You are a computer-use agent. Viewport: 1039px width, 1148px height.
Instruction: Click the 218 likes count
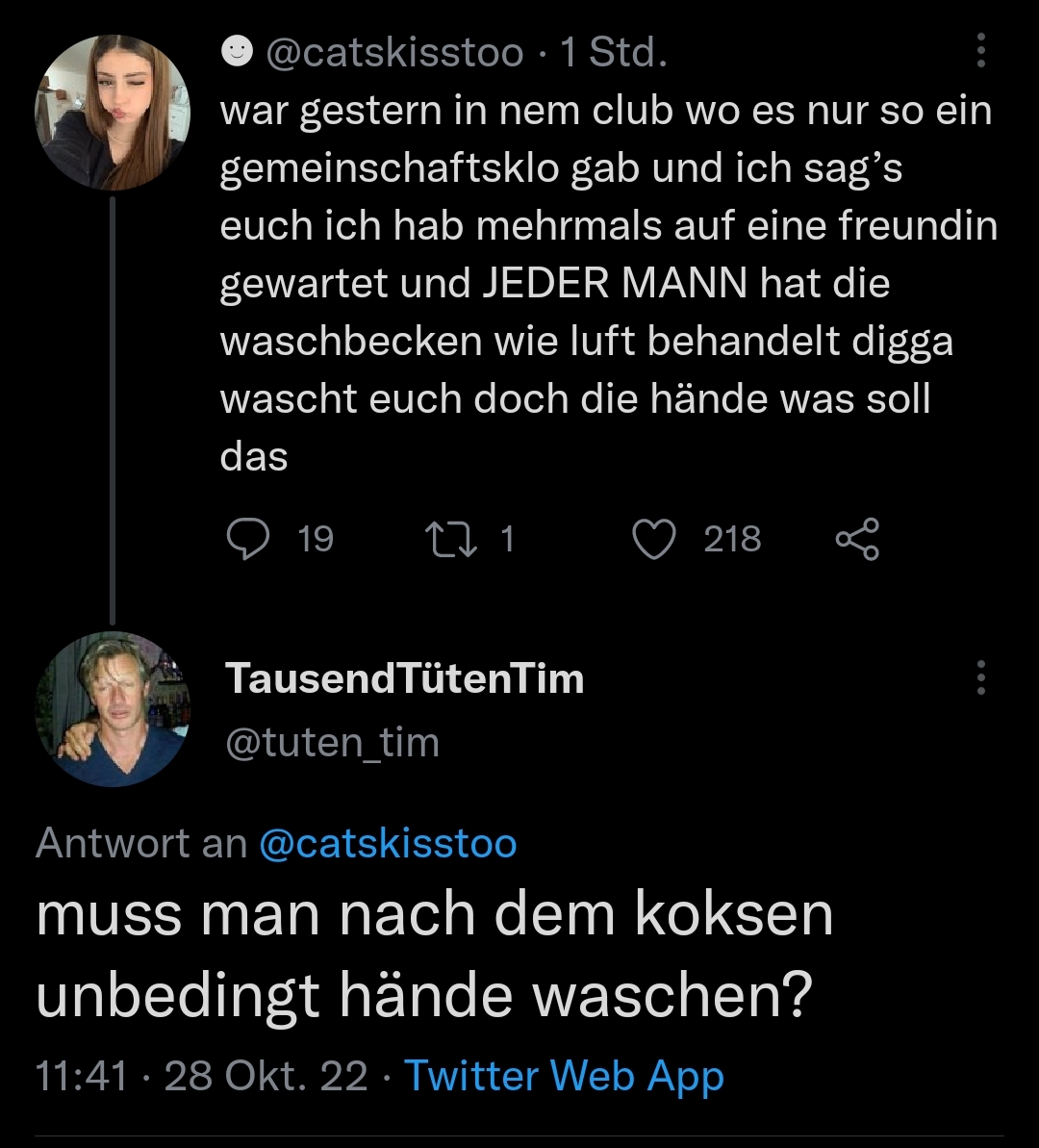pos(732,539)
